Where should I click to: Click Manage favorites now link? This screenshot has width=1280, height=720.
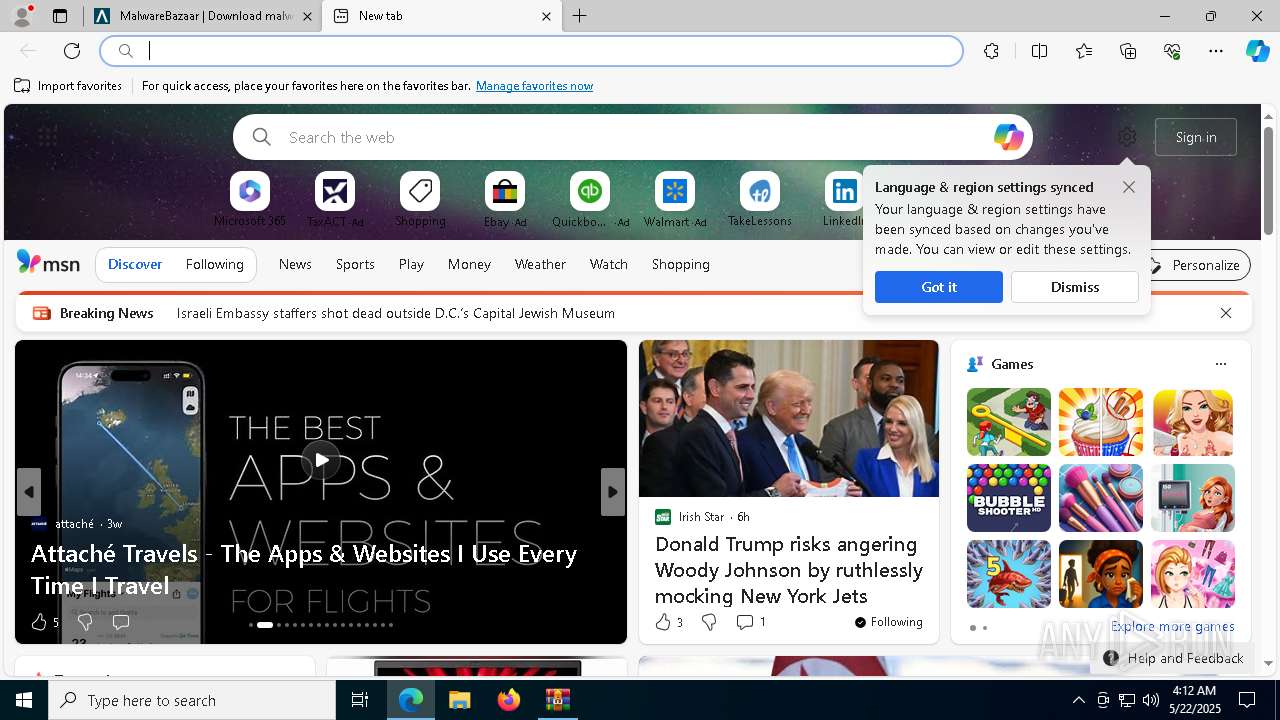coord(534,86)
